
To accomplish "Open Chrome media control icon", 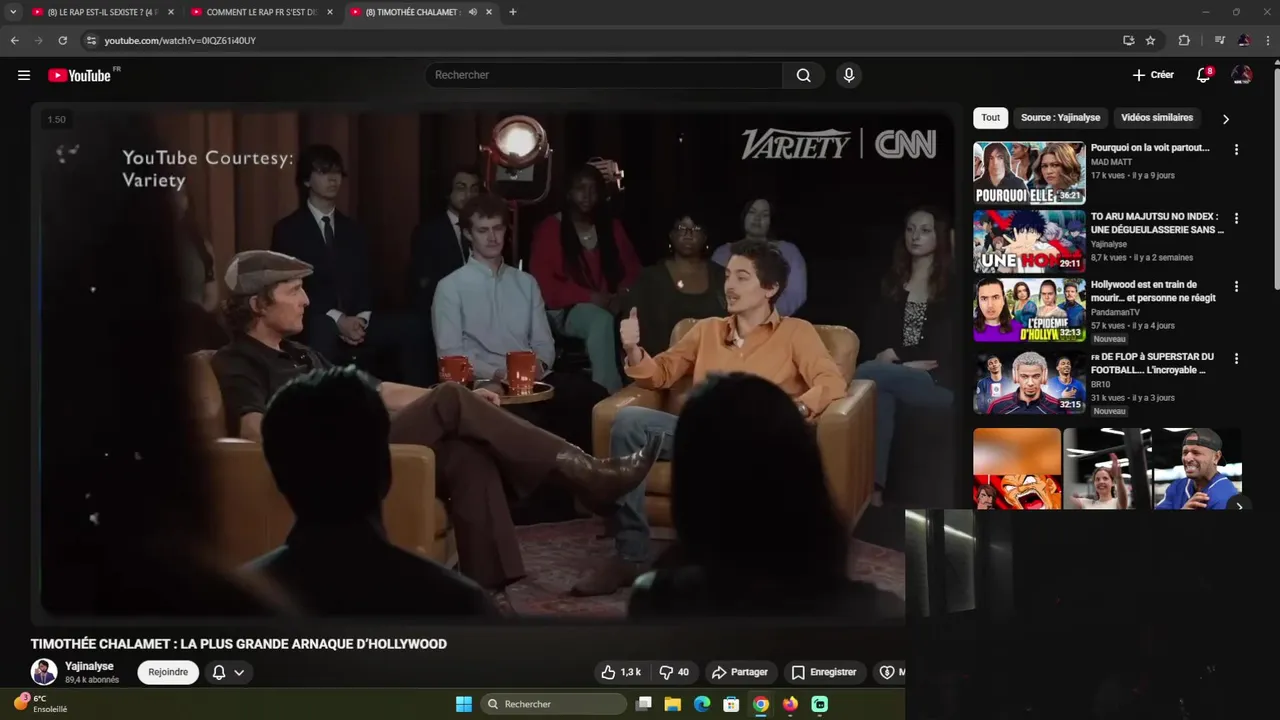I will click(x=1219, y=40).
